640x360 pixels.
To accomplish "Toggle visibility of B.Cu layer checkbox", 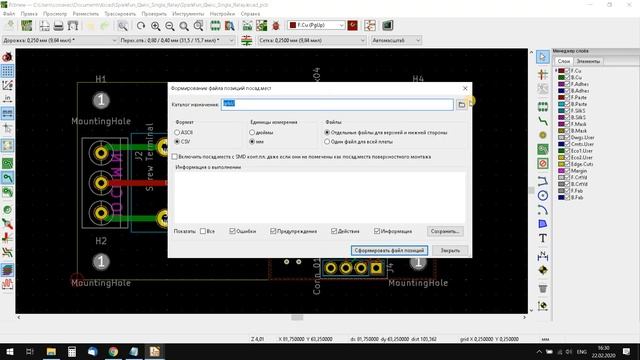I will (x=567, y=78).
